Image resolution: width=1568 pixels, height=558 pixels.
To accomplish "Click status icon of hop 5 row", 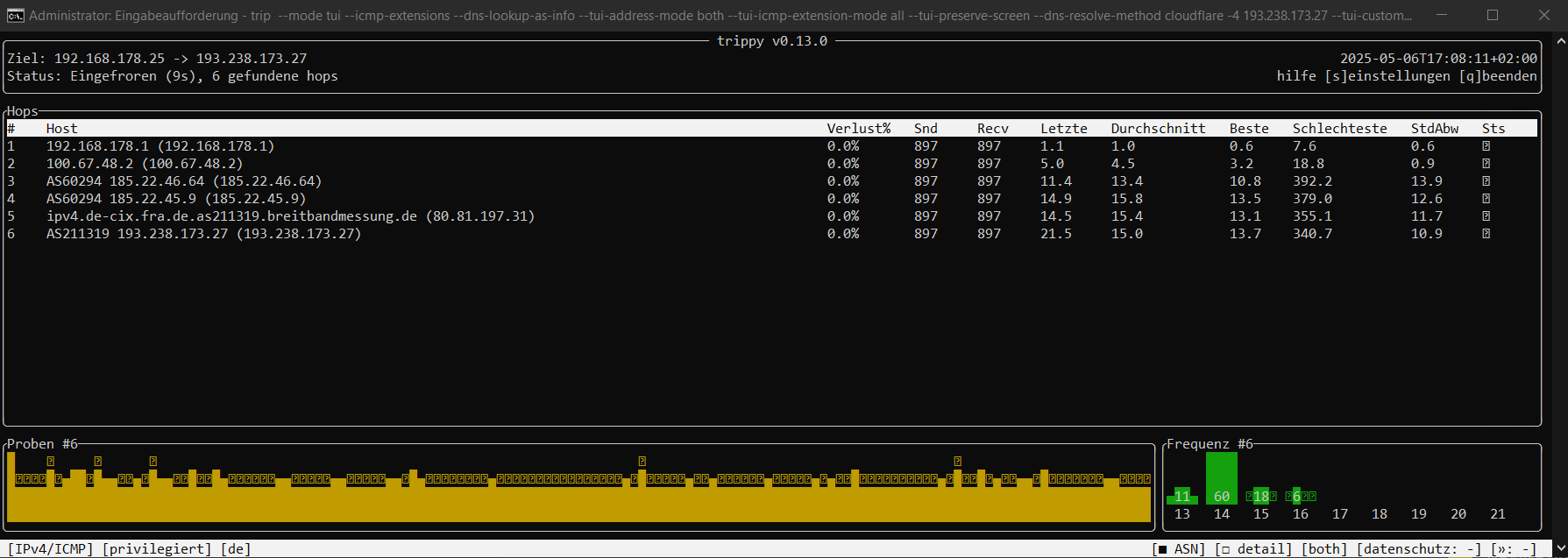I will tap(1486, 216).
